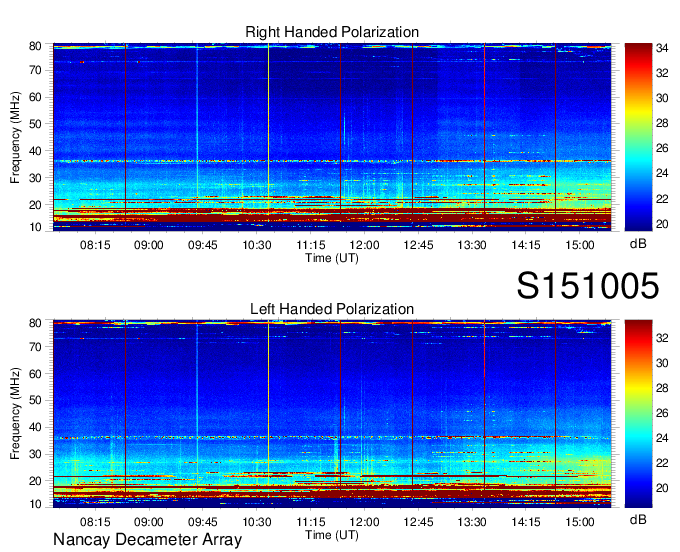Click 10 MHz tick on Right Handed frequency axis

coord(35,227)
